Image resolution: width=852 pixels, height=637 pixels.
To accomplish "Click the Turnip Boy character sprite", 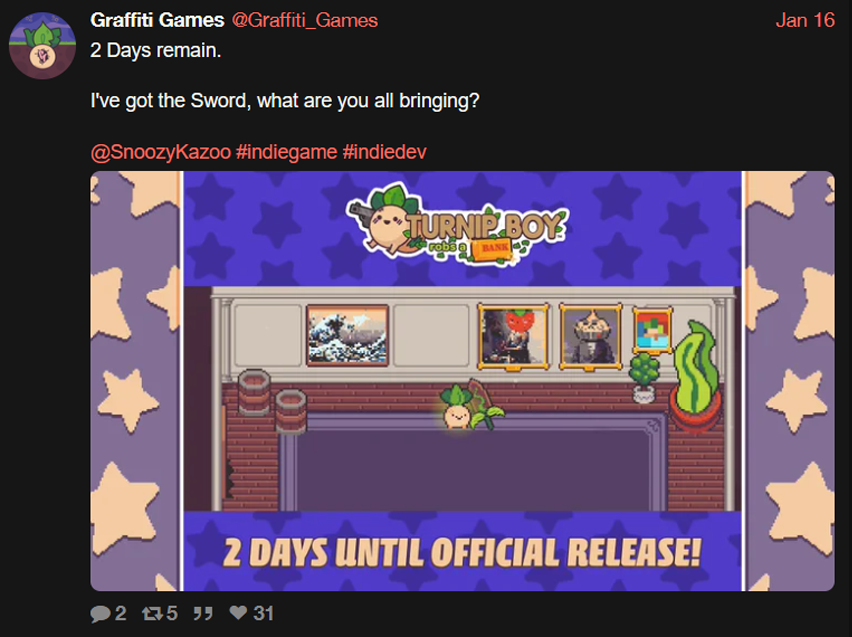I will click(x=458, y=407).
